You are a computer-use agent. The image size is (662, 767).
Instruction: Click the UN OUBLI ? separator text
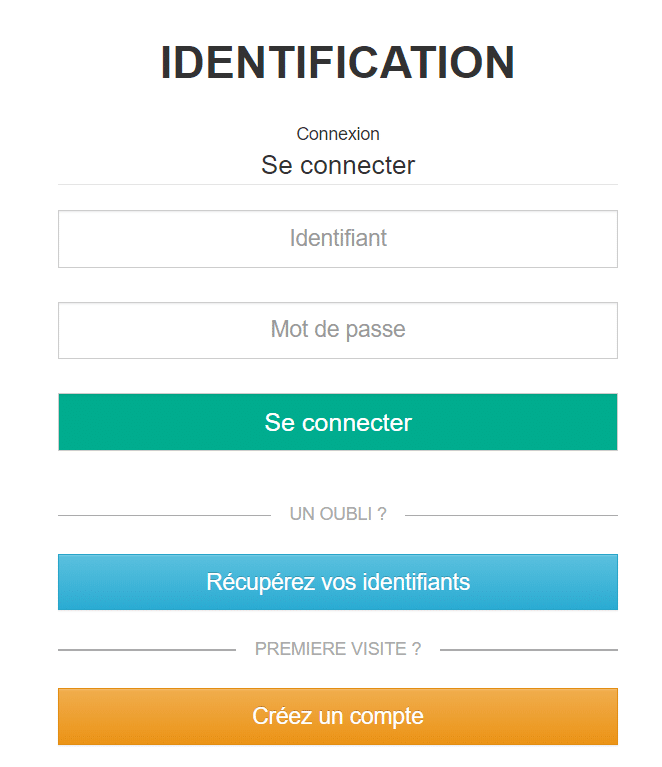(x=338, y=514)
